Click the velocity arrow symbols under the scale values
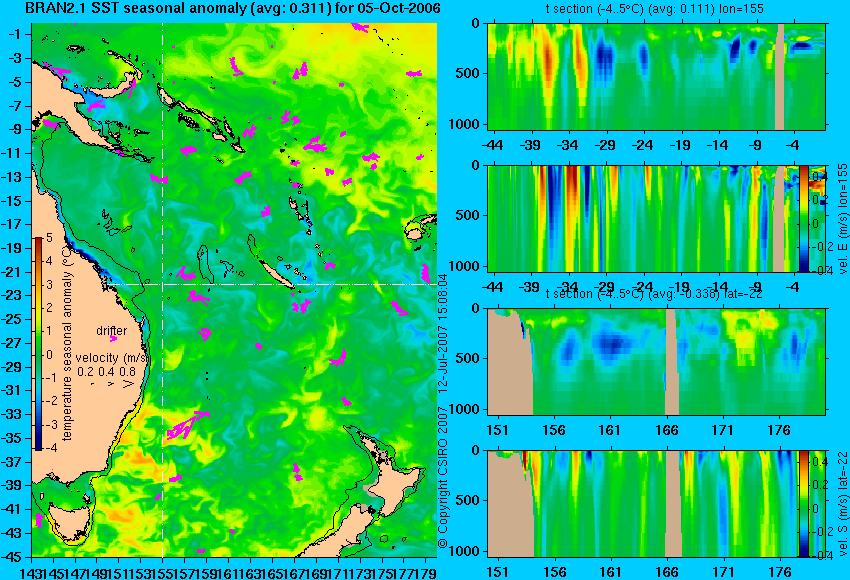This screenshot has height=580, width=850. pyautogui.click(x=111, y=384)
